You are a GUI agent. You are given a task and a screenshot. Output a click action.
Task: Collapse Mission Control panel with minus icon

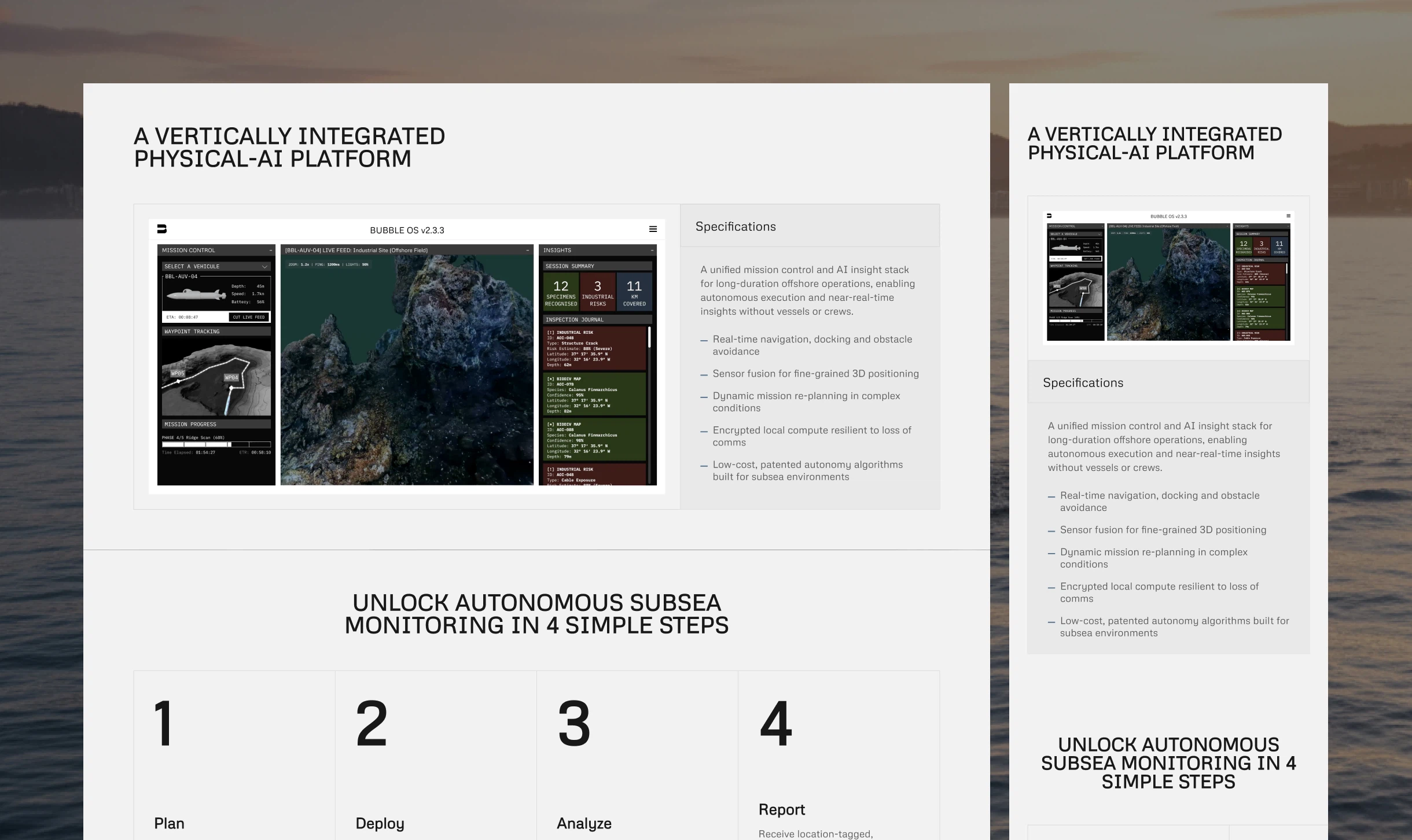point(271,250)
